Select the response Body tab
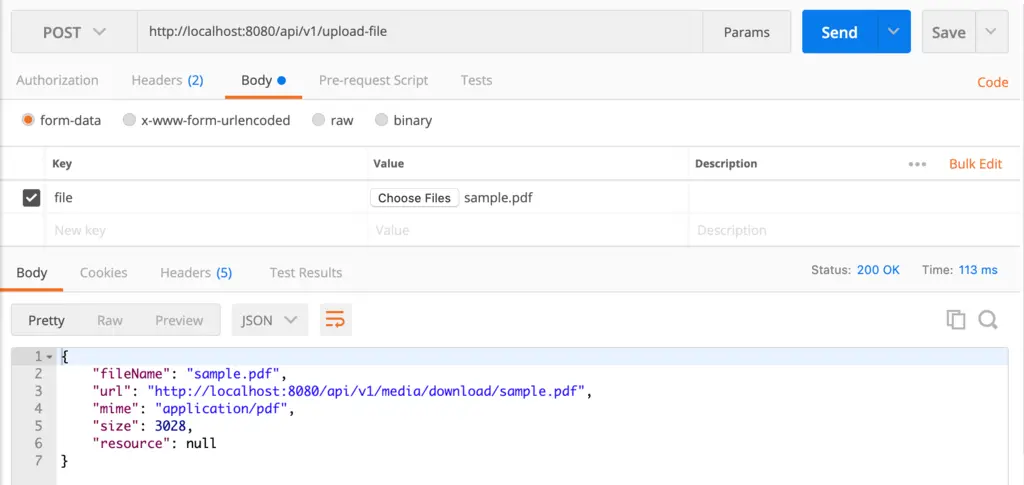This screenshot has height=485, width=1024. (x=31, y=272)
